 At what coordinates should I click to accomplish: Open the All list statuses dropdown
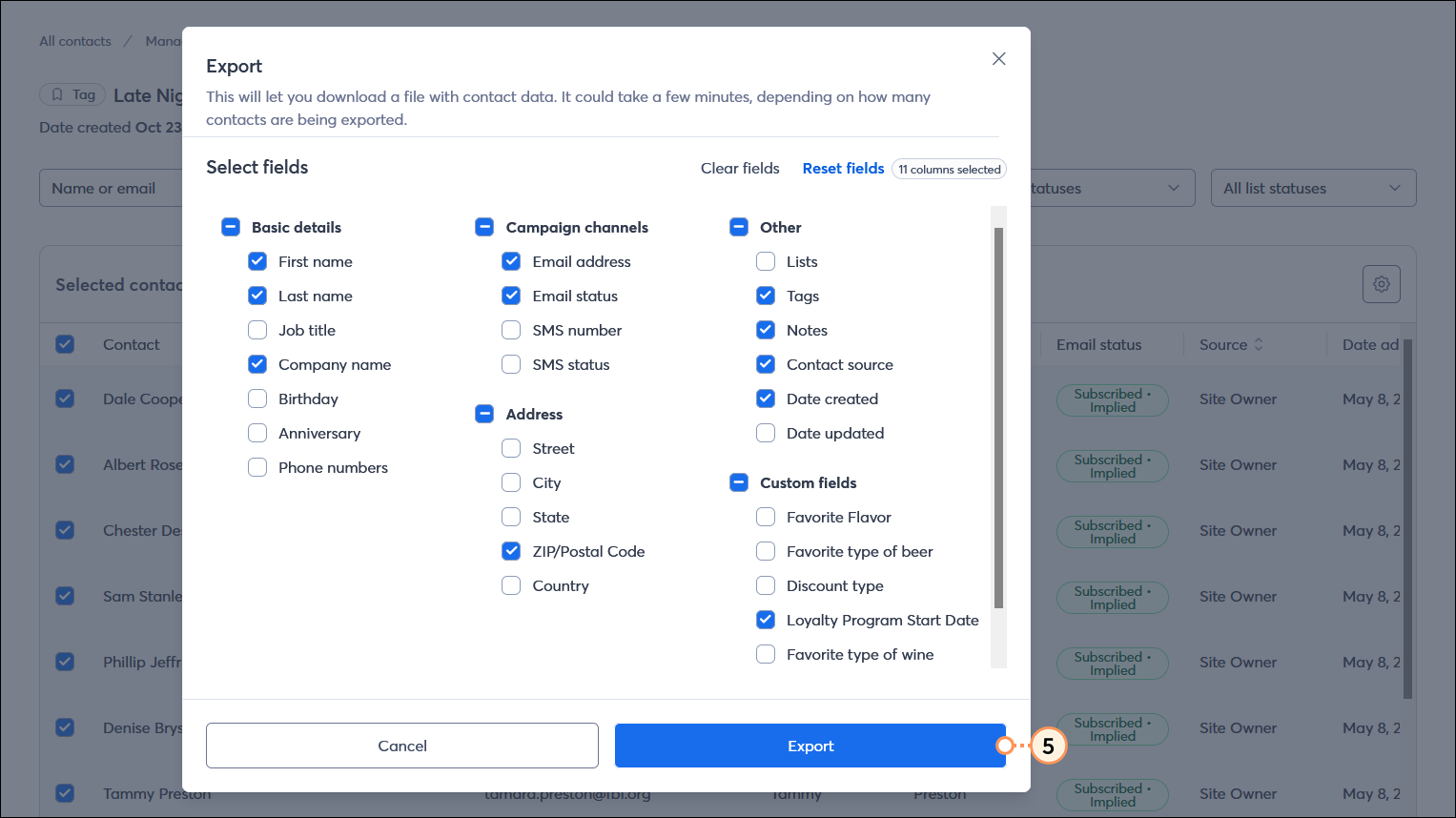(1313, 188)
